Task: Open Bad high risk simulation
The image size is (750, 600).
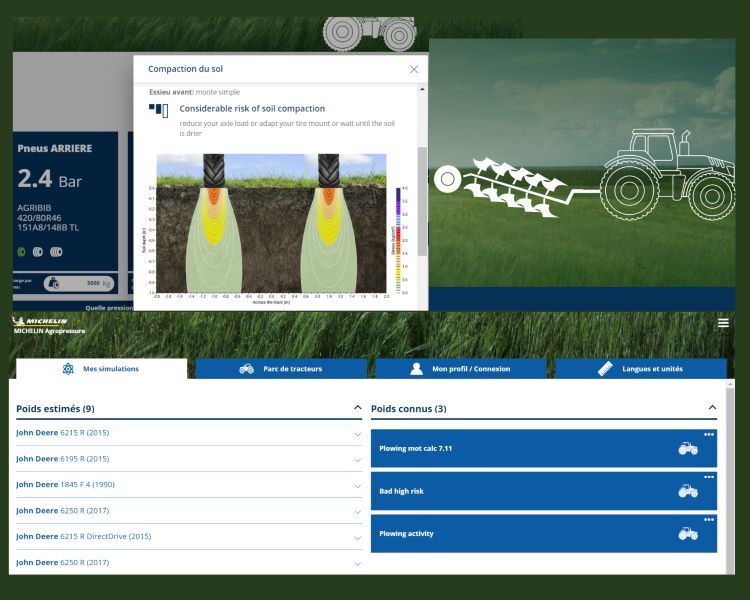Action: 544,491
